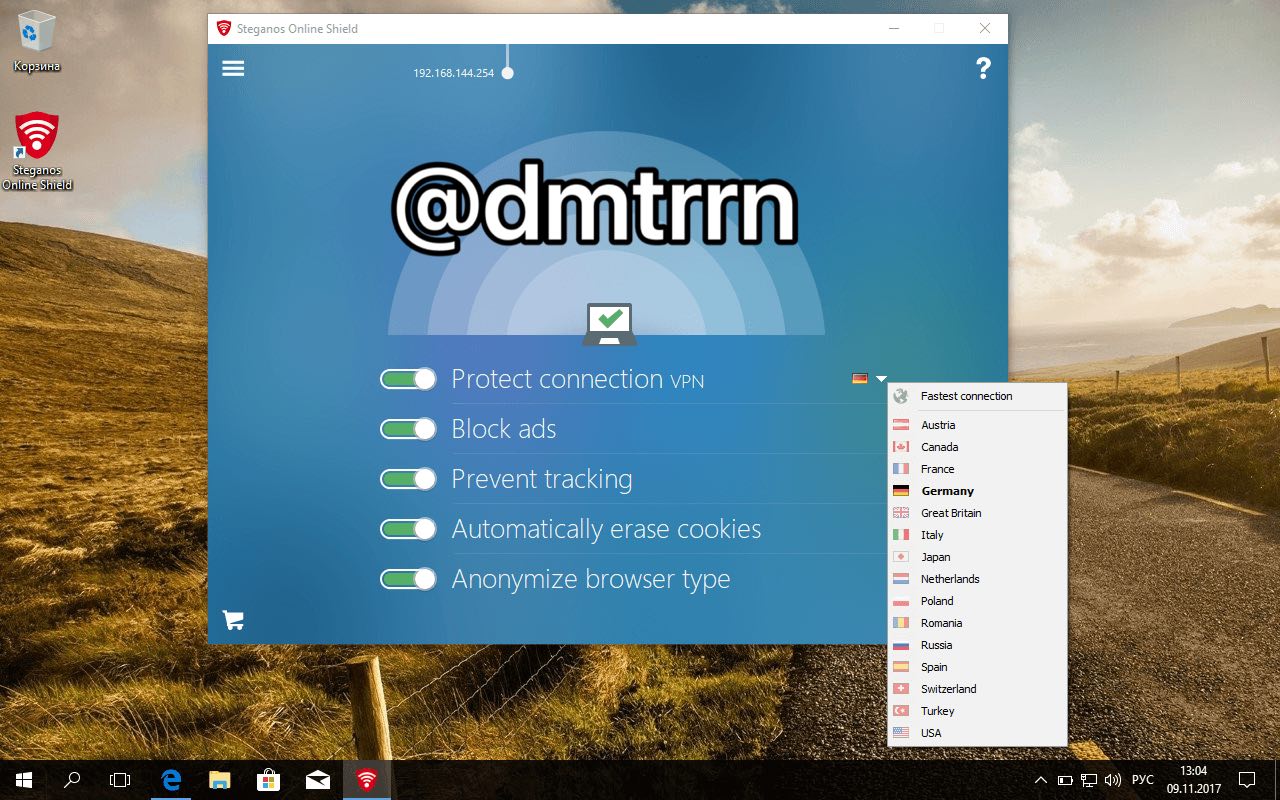This screenshot has height=800, width=1280.
Task: Toggle the Protect connection VPN switch
Action: point(408,379)
